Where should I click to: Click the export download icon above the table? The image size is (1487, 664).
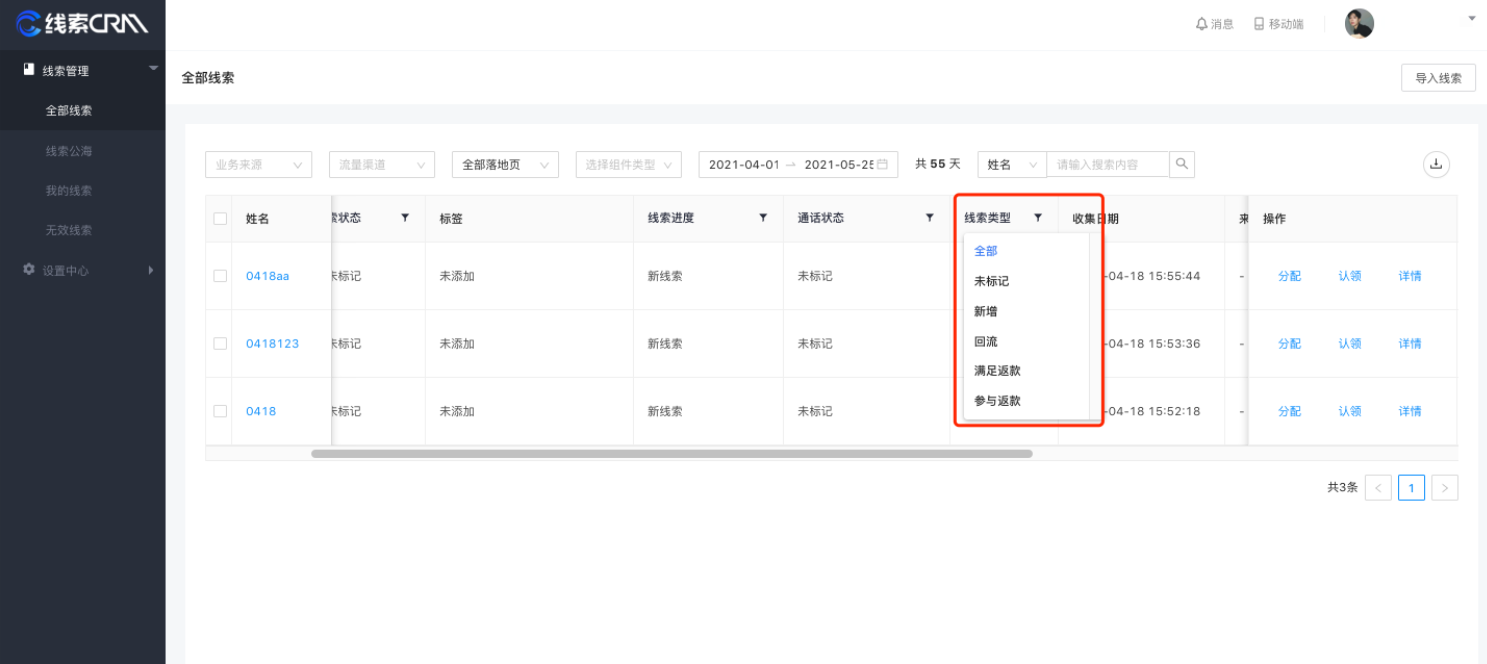coord(1436,164)
